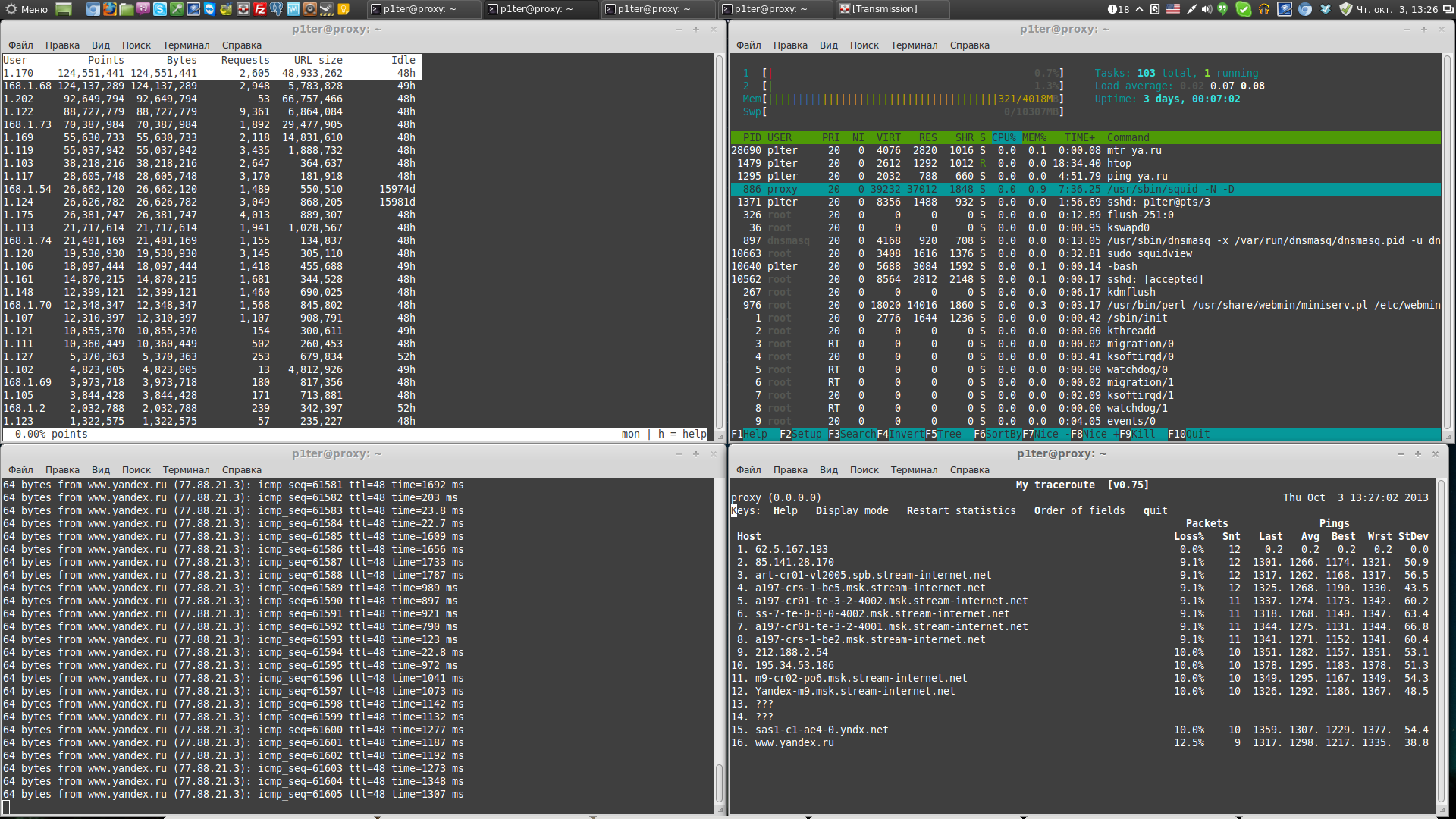Click the headphones music tray icon

pos(1264,9)
